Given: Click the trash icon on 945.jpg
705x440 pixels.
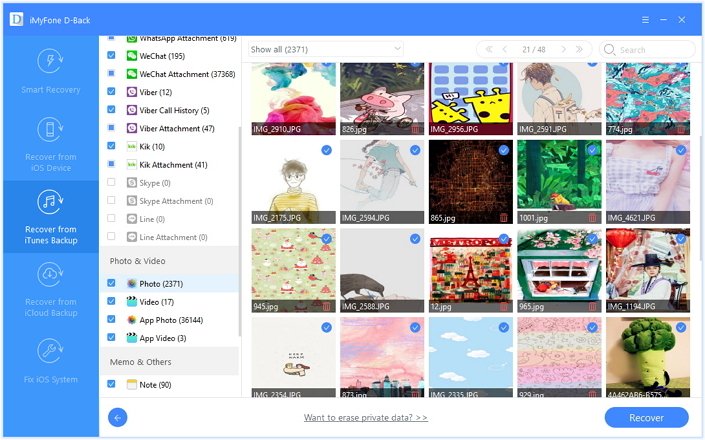Looking at the screenshot, I should pos(326,307).
